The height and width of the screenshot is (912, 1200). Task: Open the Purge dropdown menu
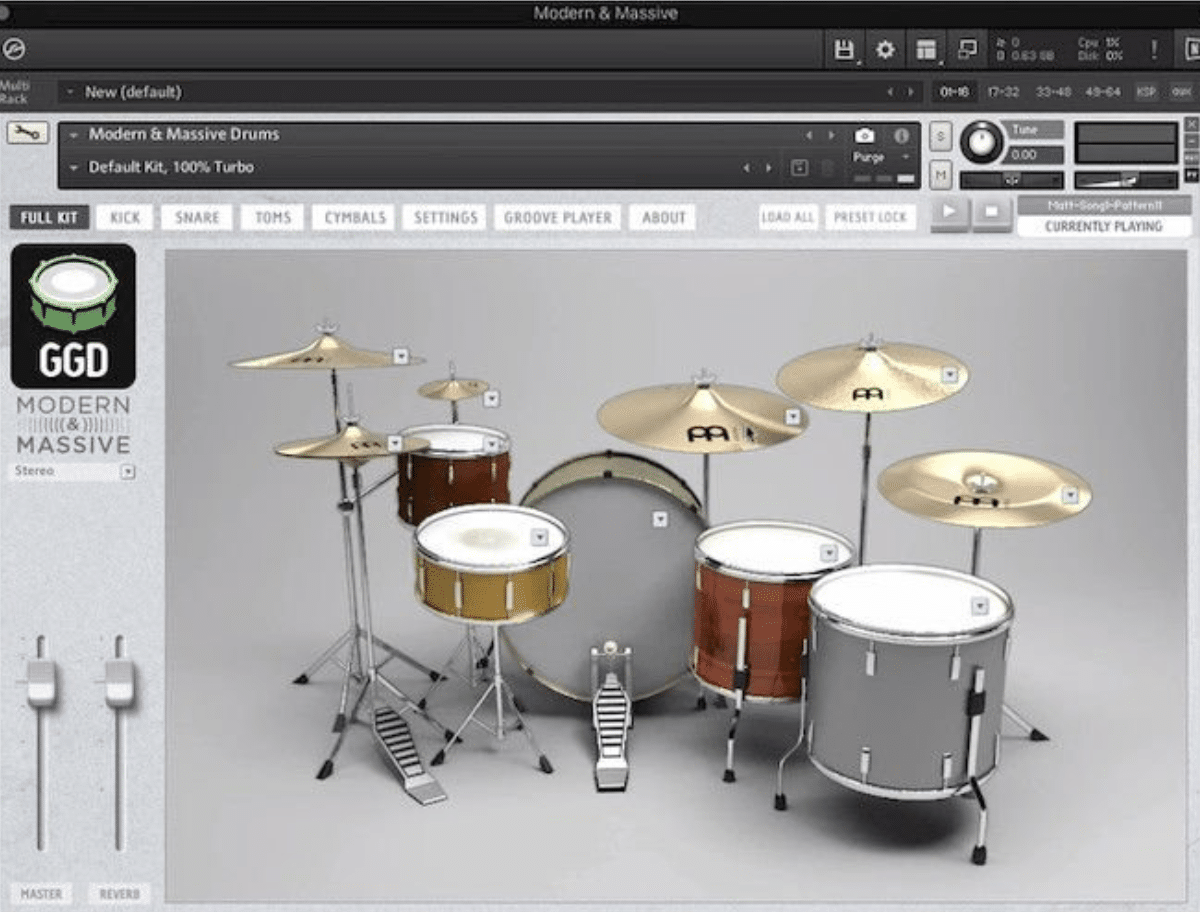882,158
